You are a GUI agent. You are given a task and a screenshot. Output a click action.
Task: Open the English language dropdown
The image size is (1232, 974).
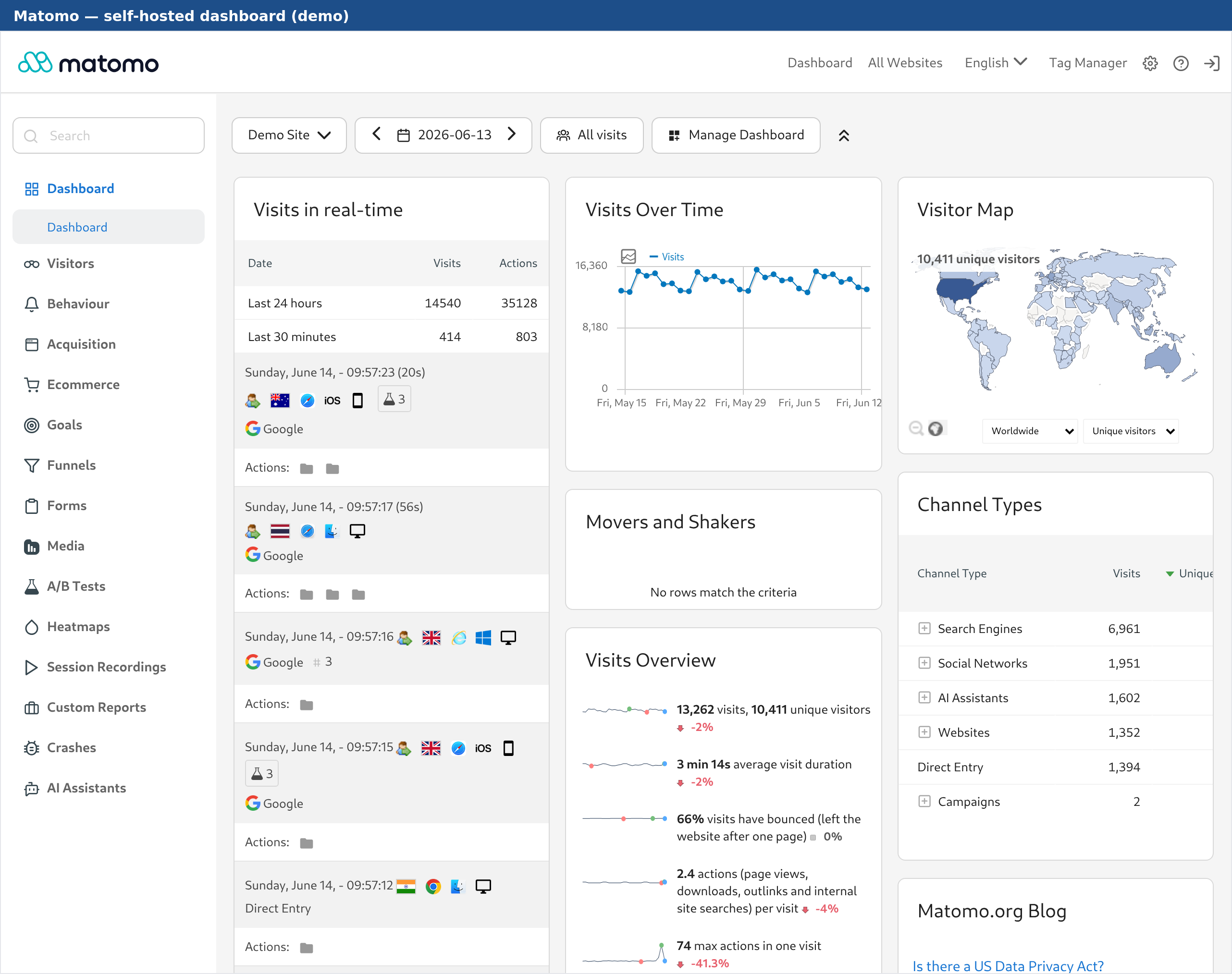click(x=996, y=63)
